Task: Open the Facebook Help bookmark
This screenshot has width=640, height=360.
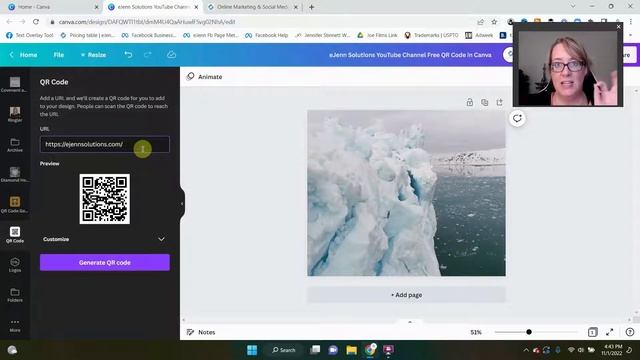Action: 267,36
